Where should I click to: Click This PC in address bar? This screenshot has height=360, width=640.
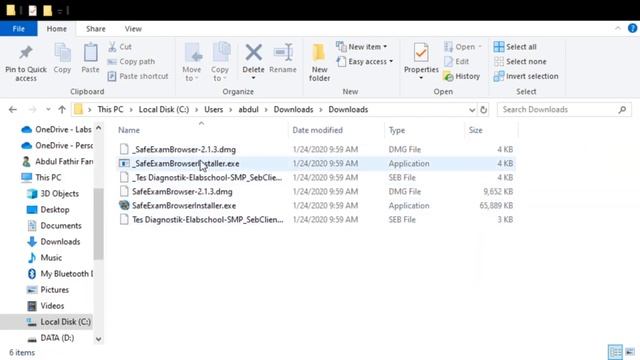[110, 109]
